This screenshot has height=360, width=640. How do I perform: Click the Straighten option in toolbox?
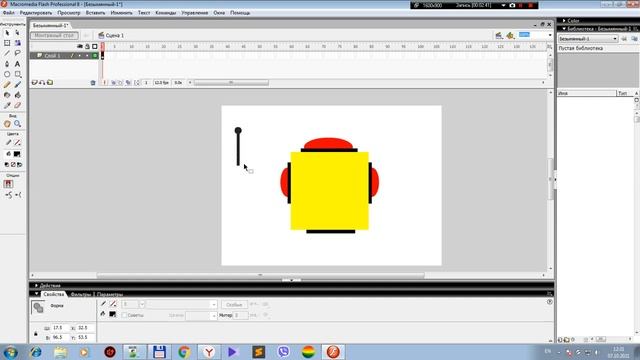pyautogui.click(x=18, y=195)
